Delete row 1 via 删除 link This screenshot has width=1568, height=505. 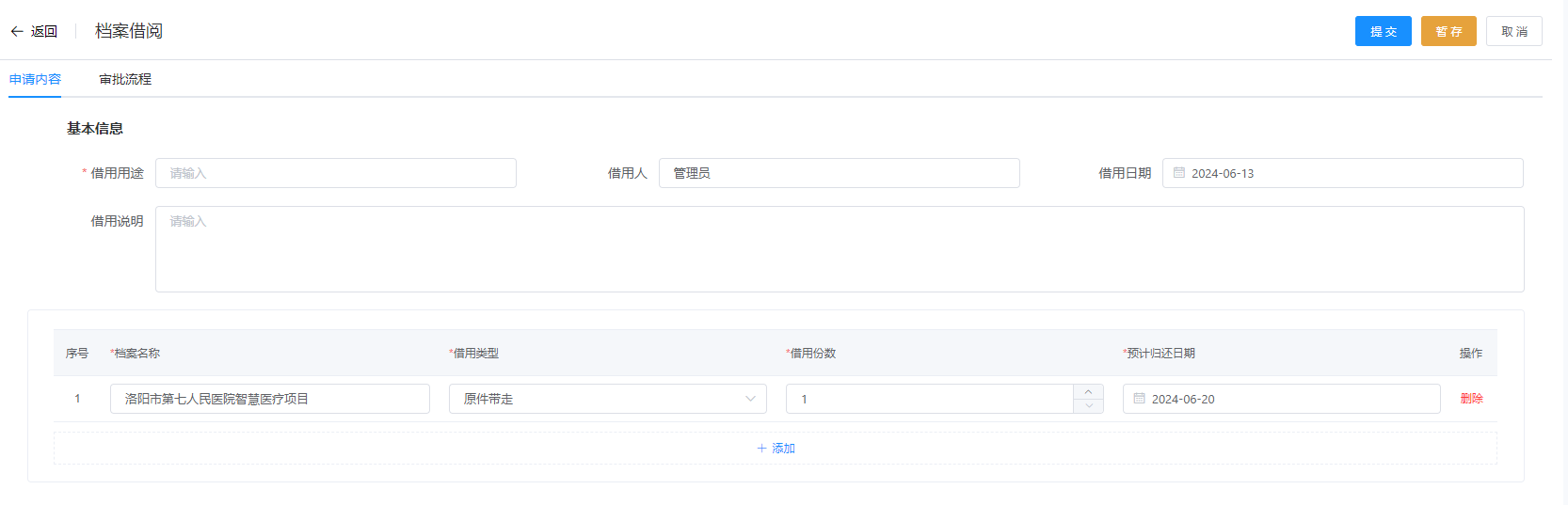(x=1471, y=399)
